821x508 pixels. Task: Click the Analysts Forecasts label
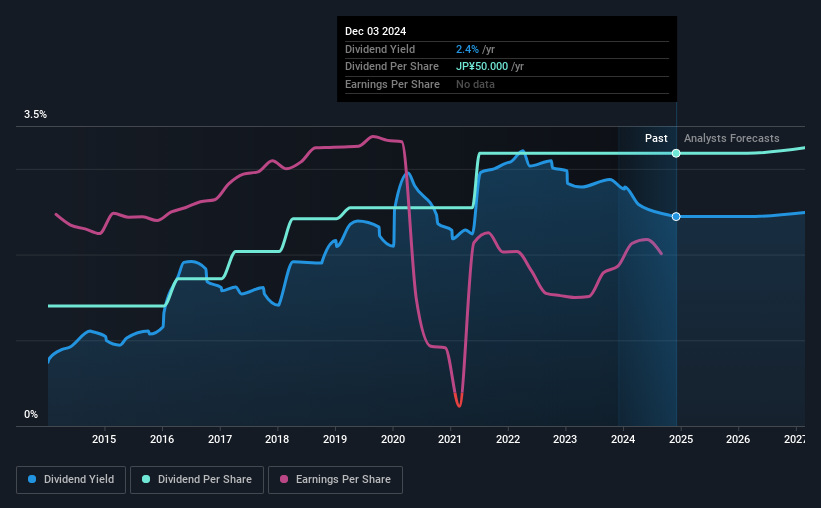click(x=731, y=138)
